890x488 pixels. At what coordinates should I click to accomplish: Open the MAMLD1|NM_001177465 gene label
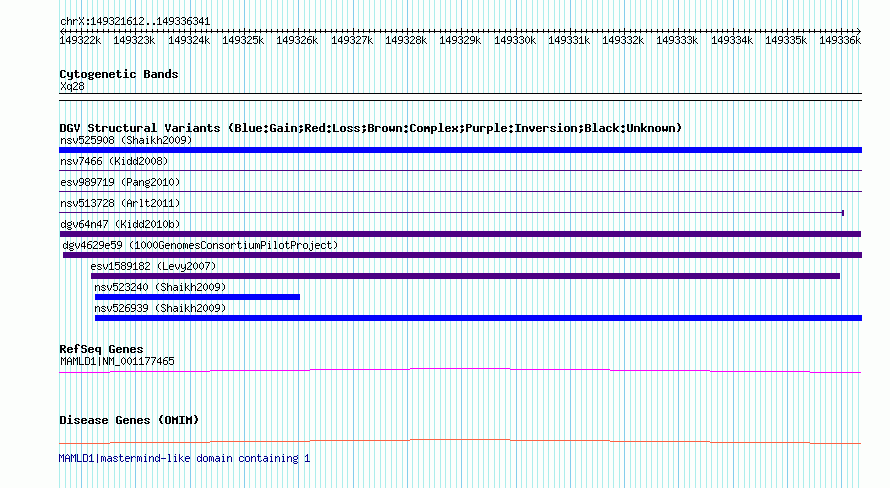[x=117, y=361]
